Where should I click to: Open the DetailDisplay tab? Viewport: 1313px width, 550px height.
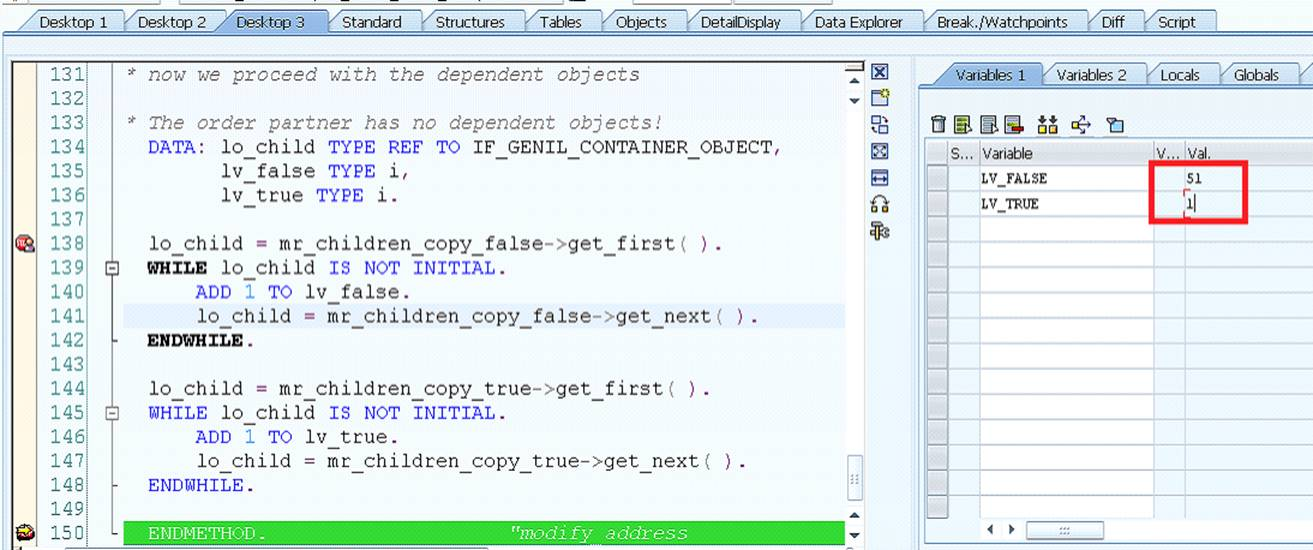[x=740, y=21]
